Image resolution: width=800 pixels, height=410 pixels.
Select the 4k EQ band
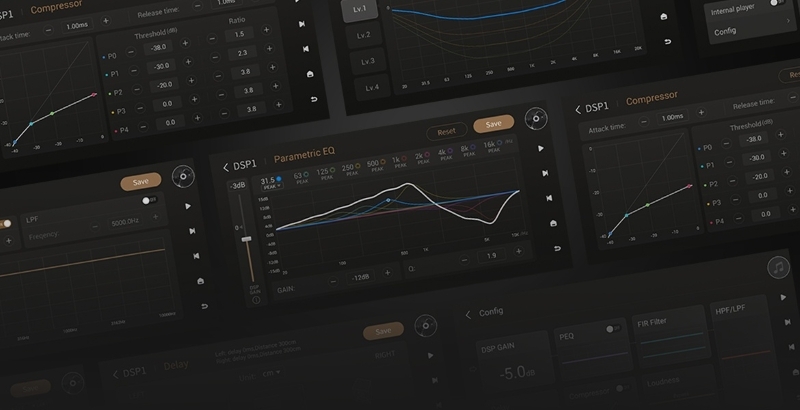click(x=445, y=152)
